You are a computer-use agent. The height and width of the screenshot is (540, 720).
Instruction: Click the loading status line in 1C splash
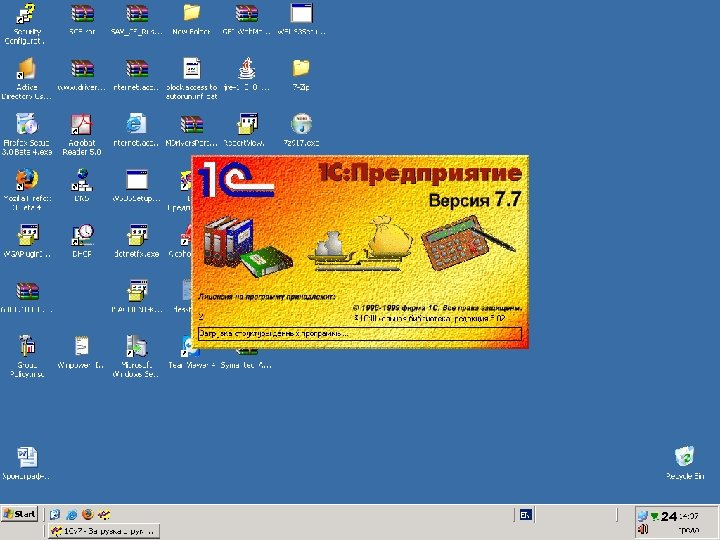[x=360, y=333]
